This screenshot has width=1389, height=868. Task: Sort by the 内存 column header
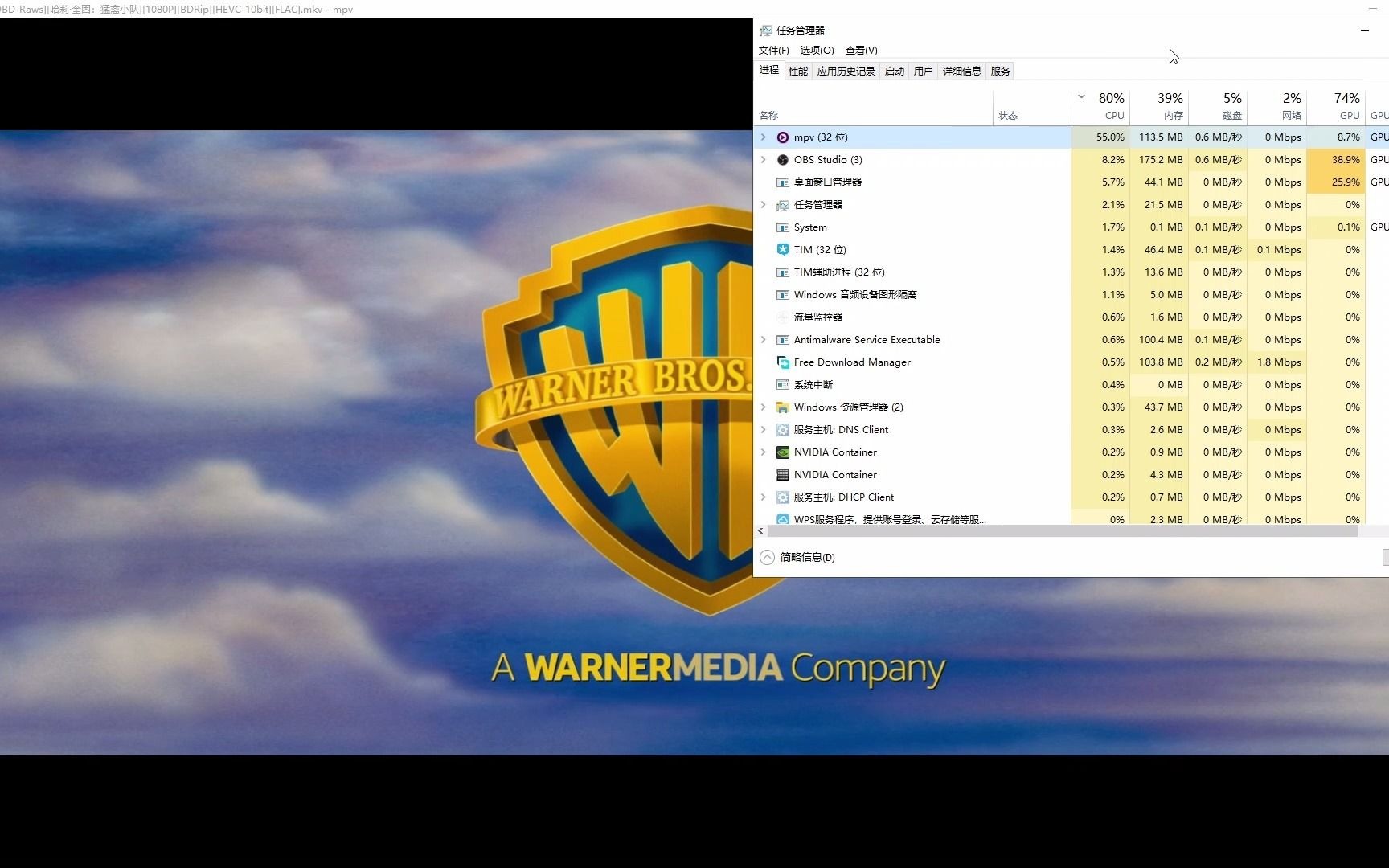pyautogui.click(x=1159, y=106)
